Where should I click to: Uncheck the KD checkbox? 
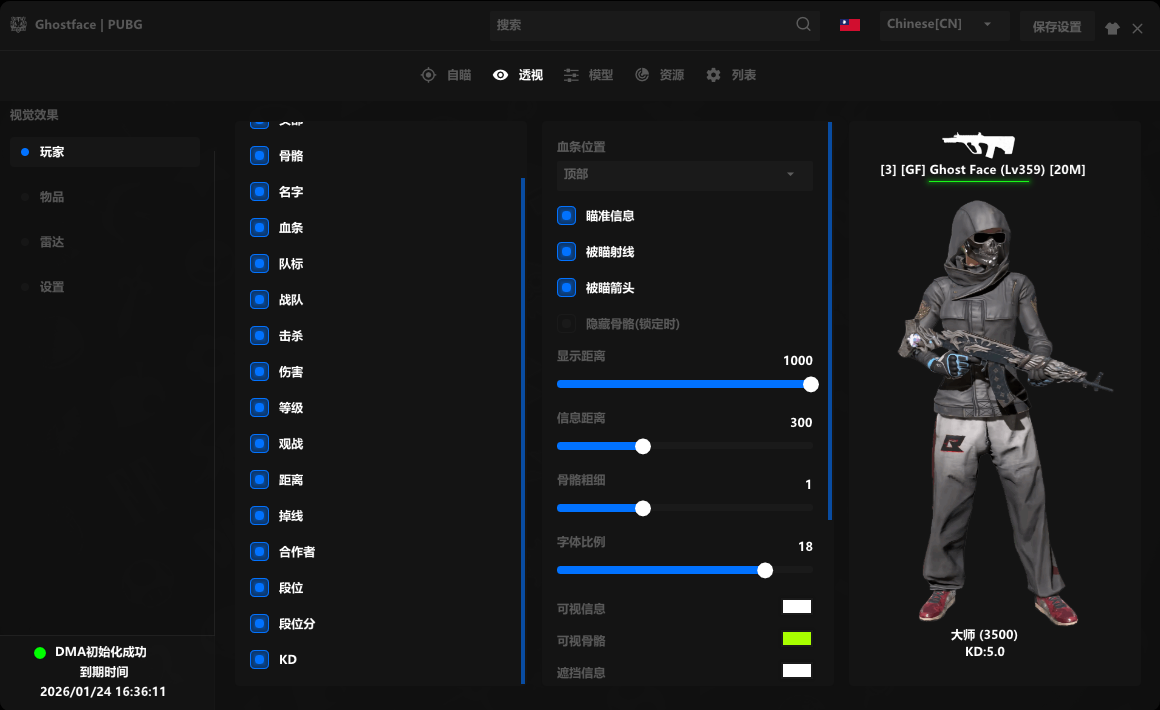(x=260, y=660)
